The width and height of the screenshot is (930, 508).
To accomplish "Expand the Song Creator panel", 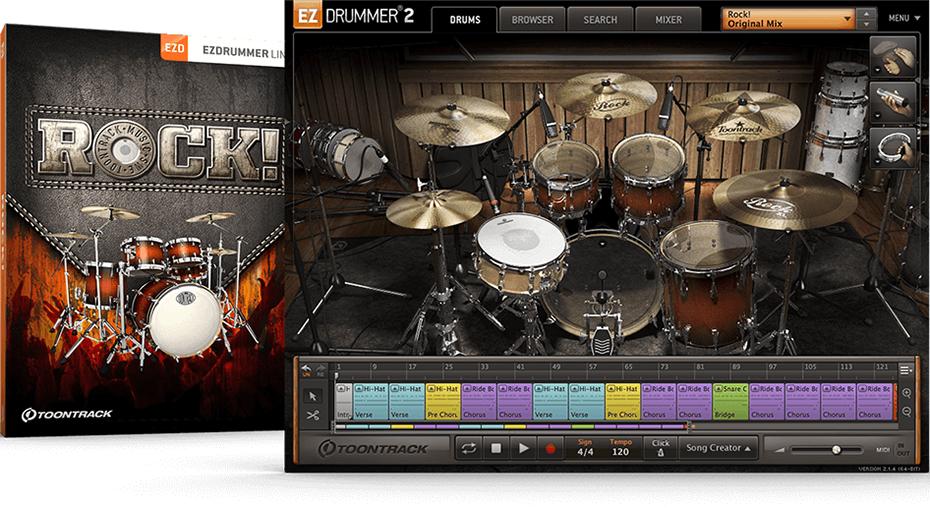I will (718, 448).
